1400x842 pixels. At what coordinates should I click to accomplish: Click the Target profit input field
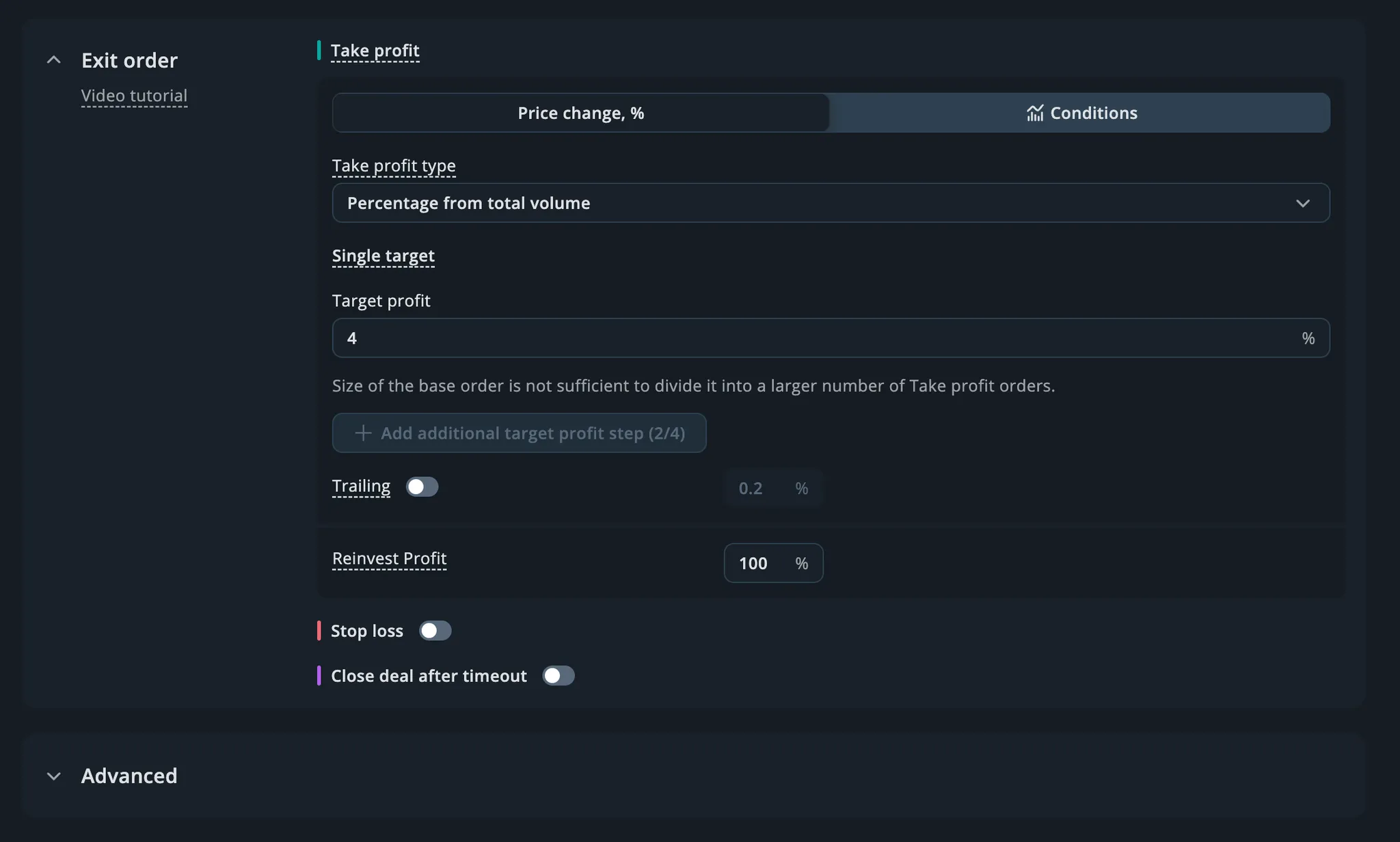point(813,338)
